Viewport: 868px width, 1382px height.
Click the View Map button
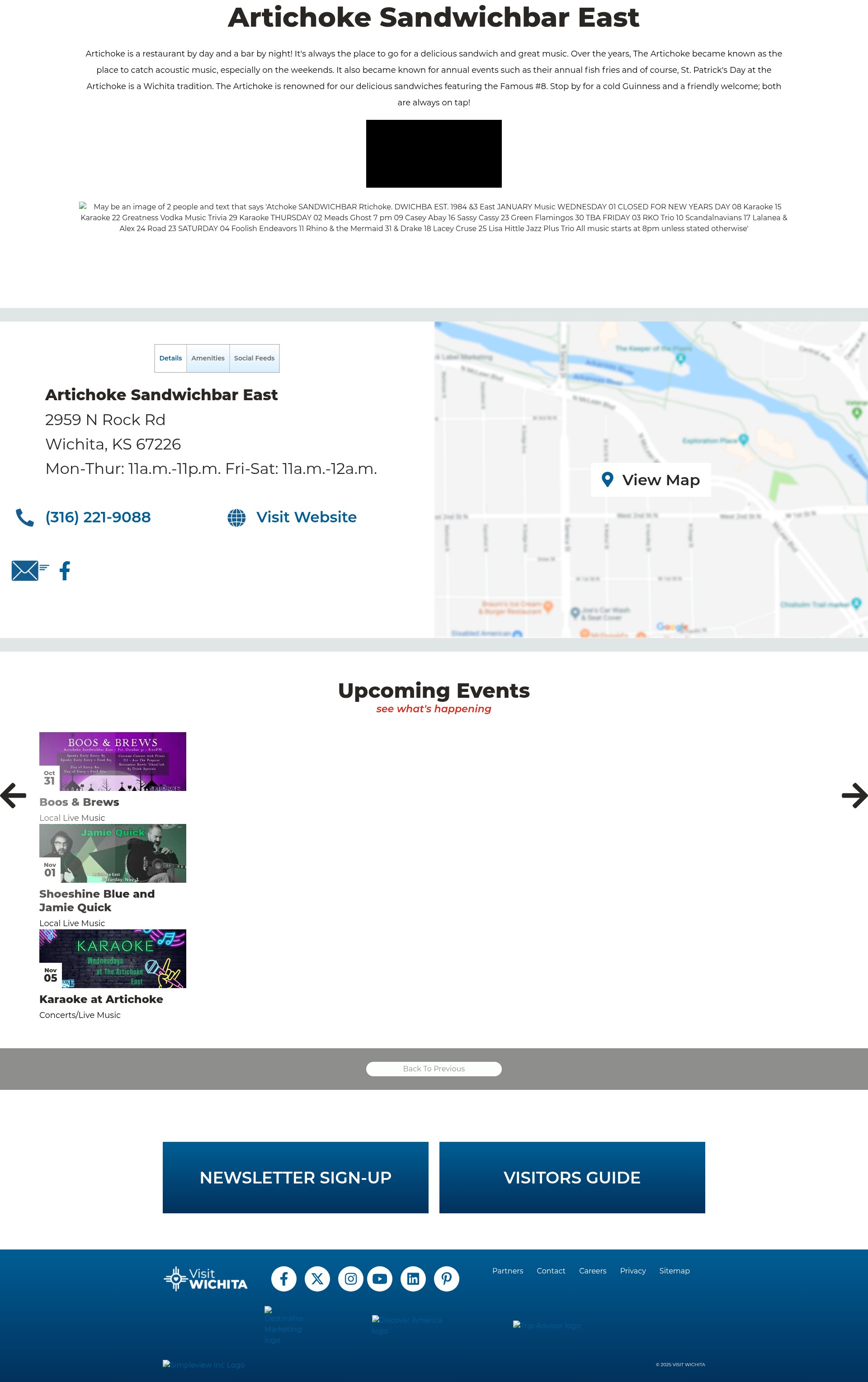651,480
